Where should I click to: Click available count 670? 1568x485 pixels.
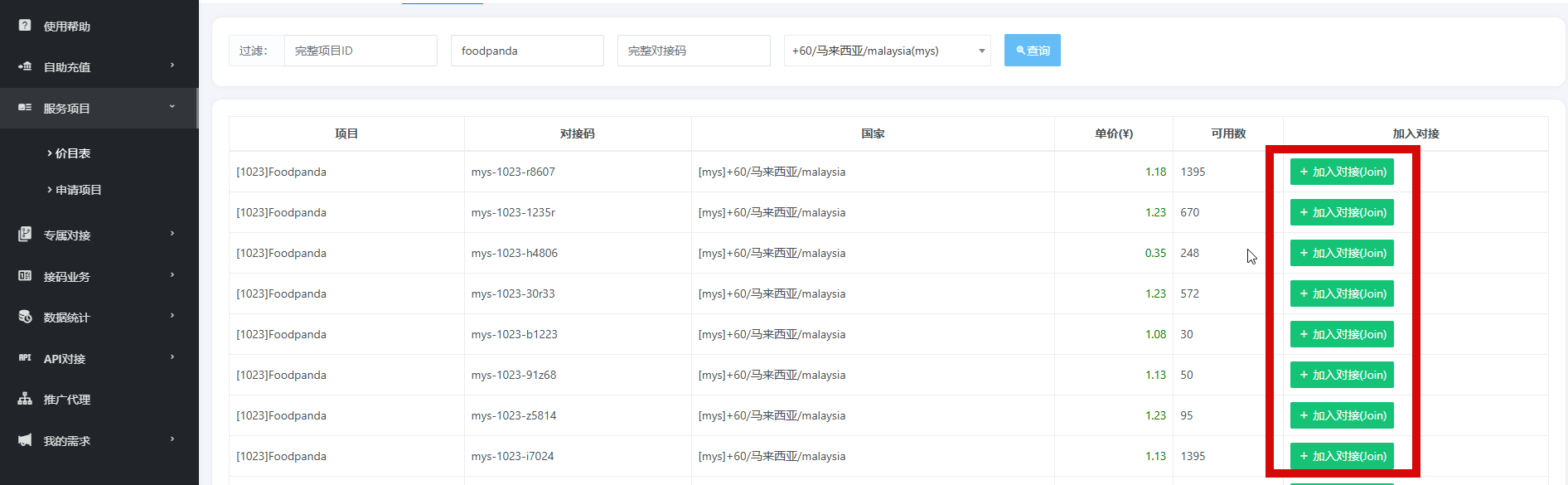point(1190,212)
